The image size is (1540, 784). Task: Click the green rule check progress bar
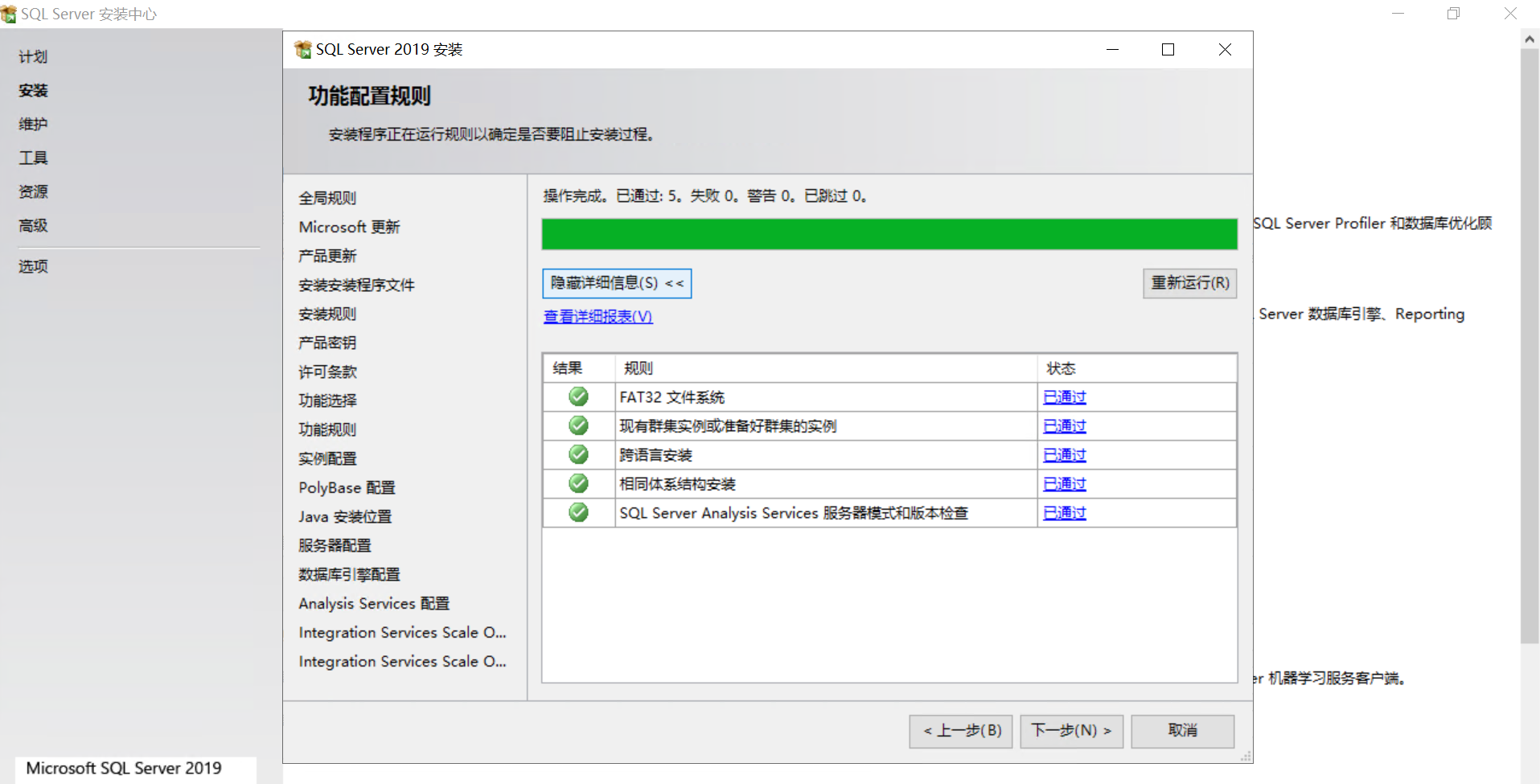coord(889,234)
